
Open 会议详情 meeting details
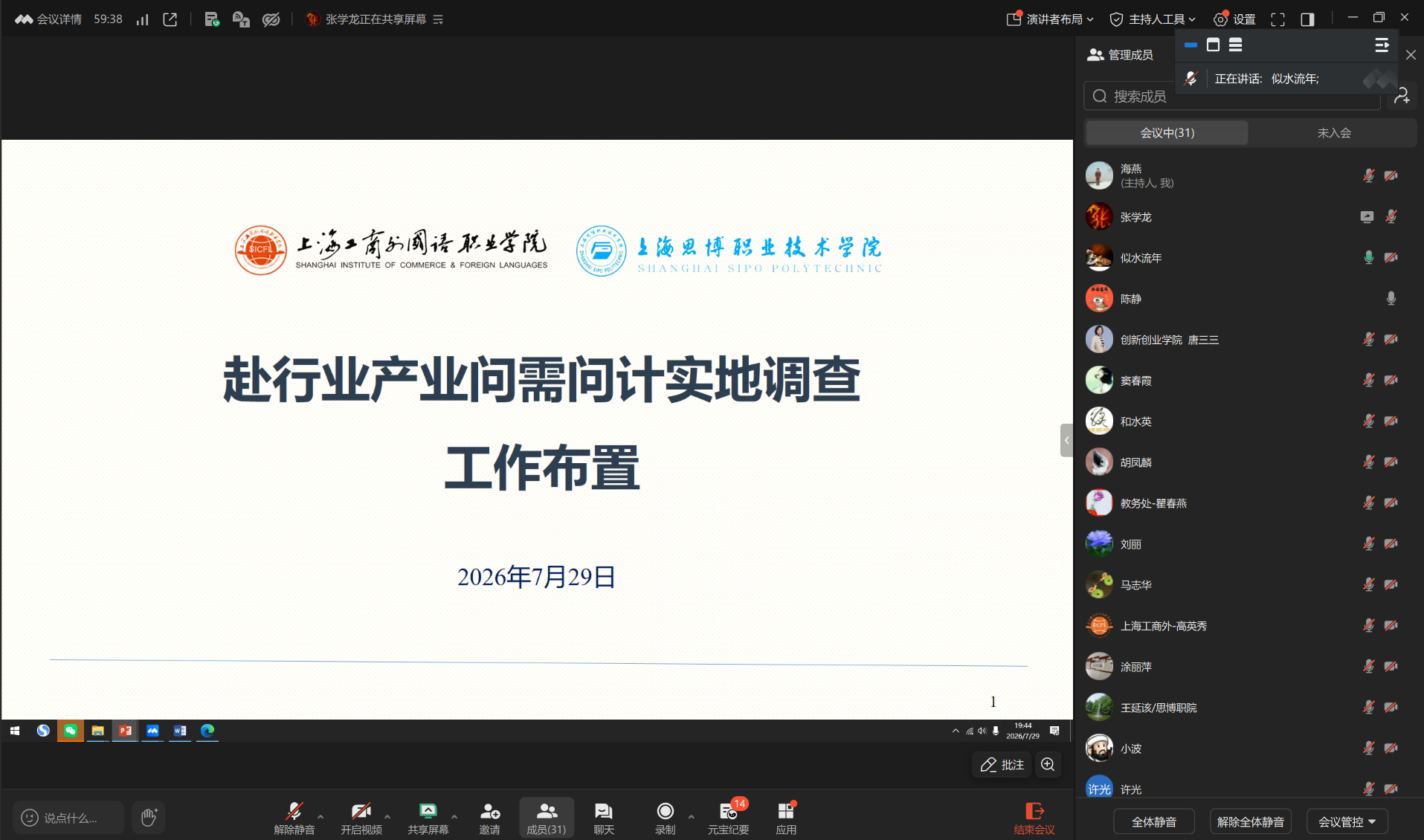tap(48, 19)
